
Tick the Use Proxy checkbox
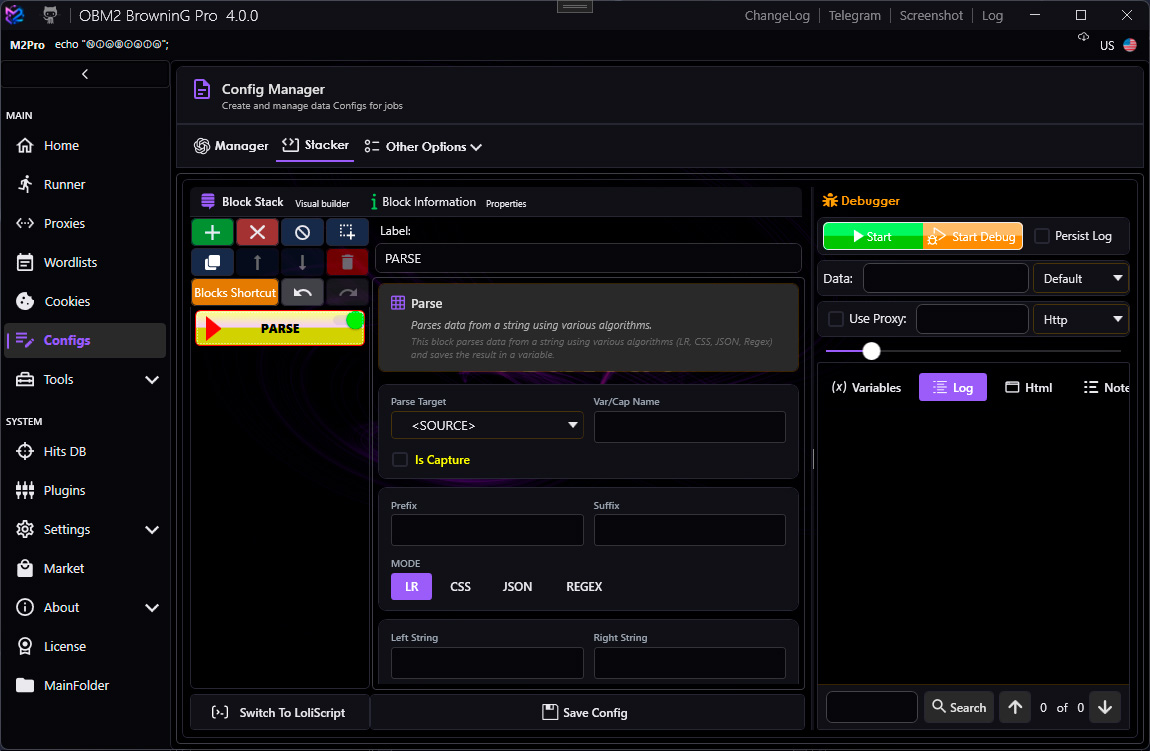tap(835, 319)
